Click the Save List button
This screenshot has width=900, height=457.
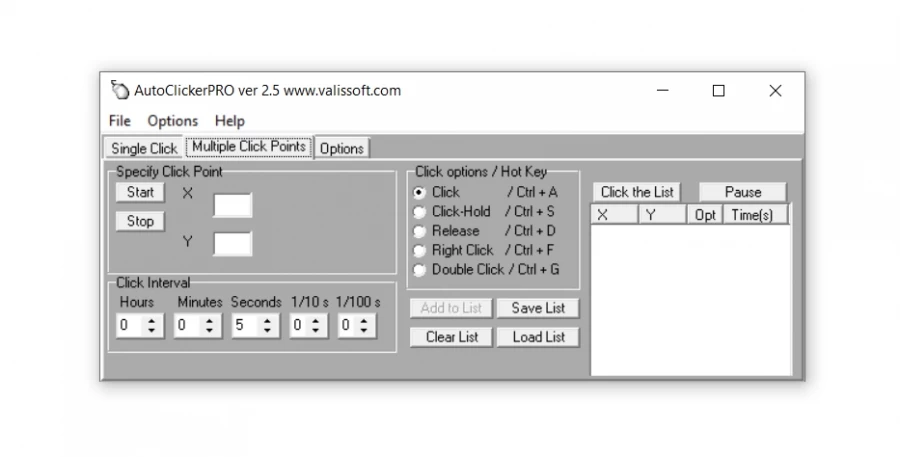coord(538,308)
